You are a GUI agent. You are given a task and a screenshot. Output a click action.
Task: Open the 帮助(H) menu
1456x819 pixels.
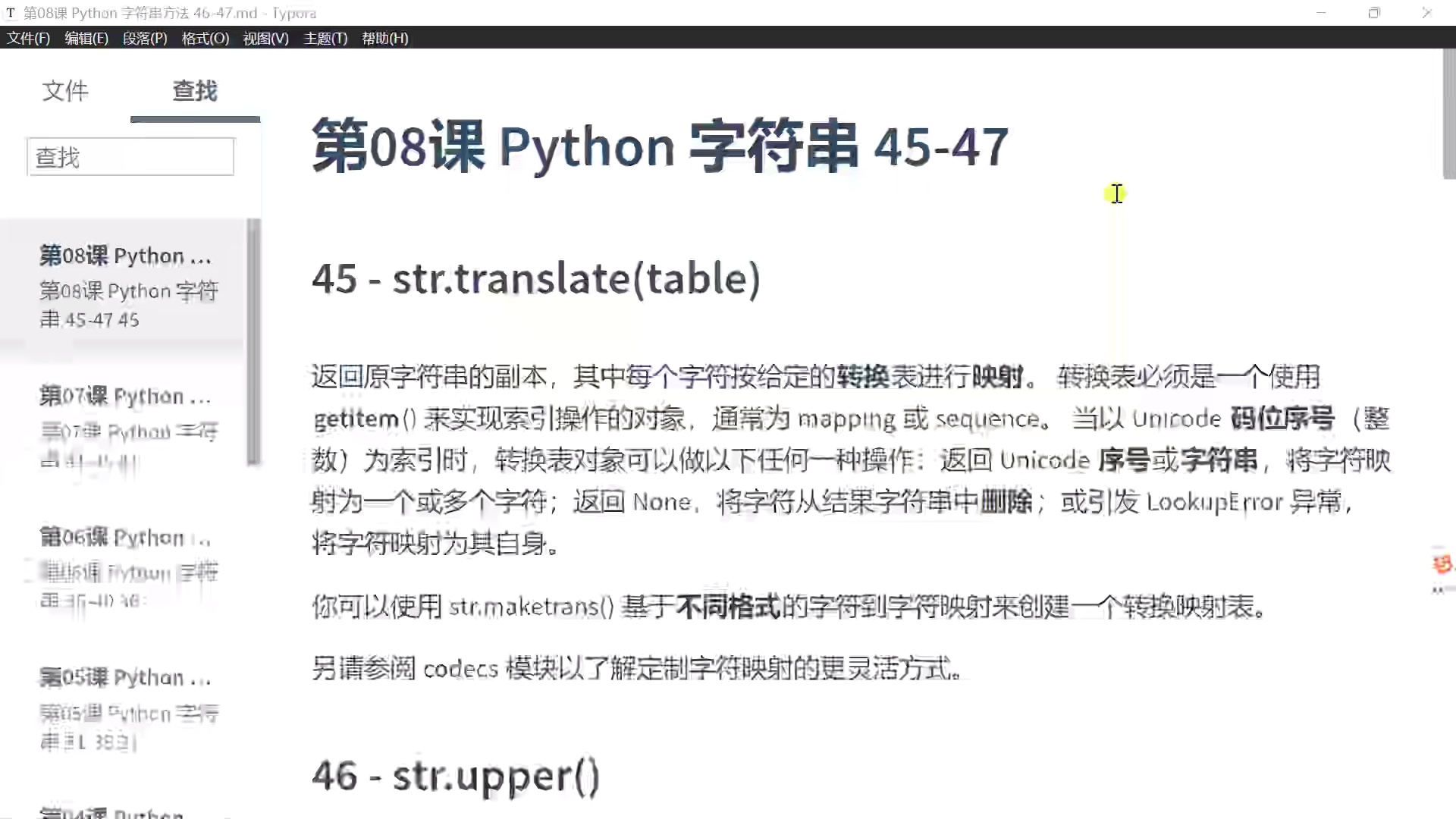click(x=384, y=38)
